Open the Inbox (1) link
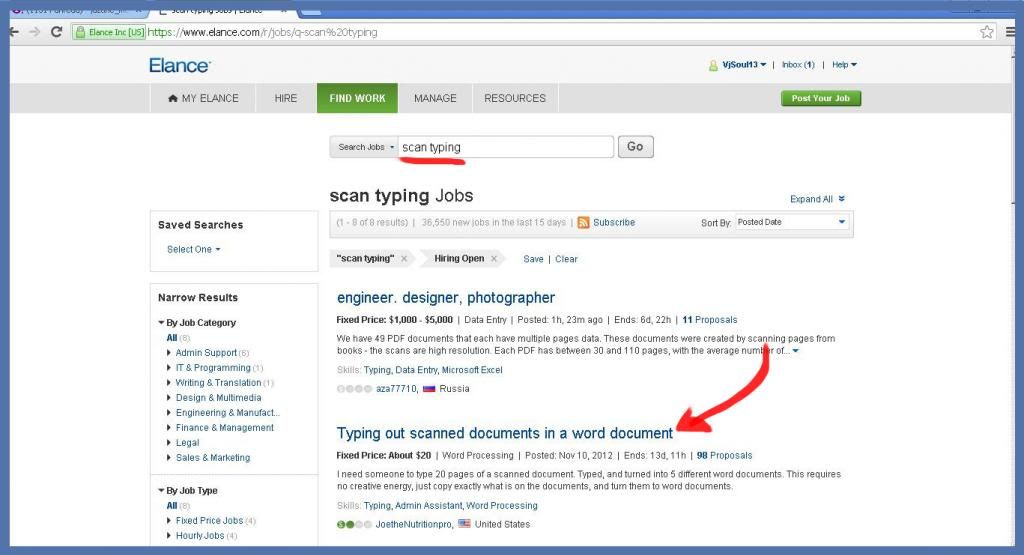1024x555 pixels. pos(798,65)
